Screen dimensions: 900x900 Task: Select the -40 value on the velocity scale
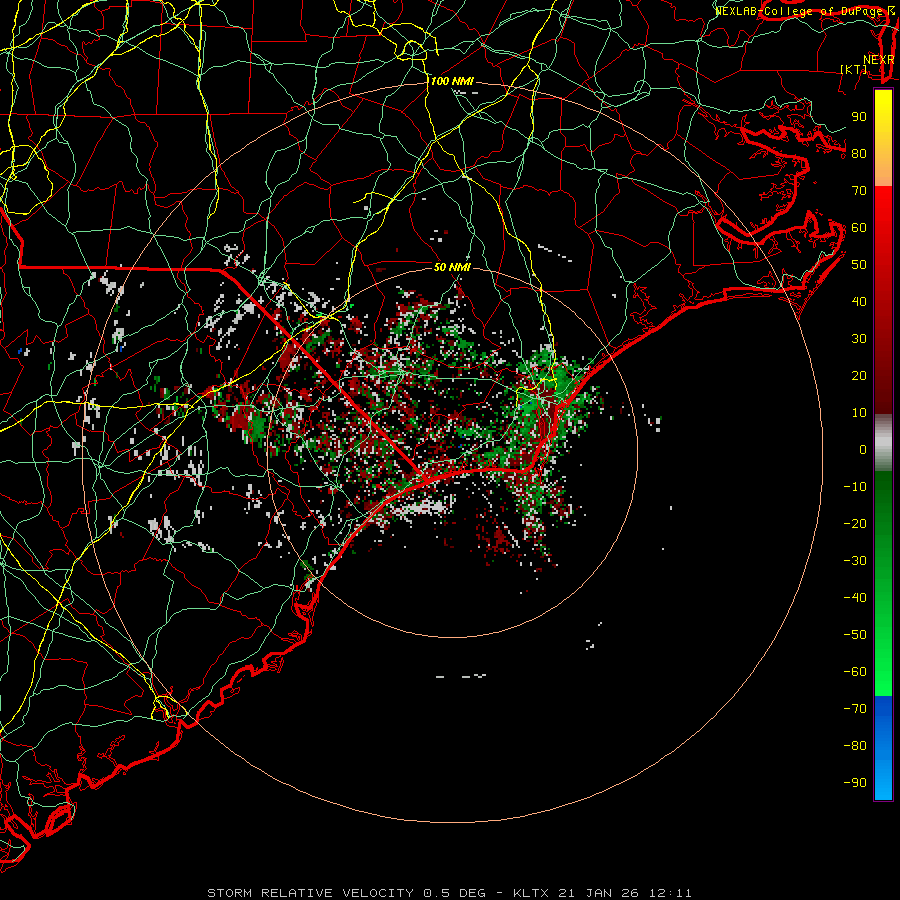855,598
